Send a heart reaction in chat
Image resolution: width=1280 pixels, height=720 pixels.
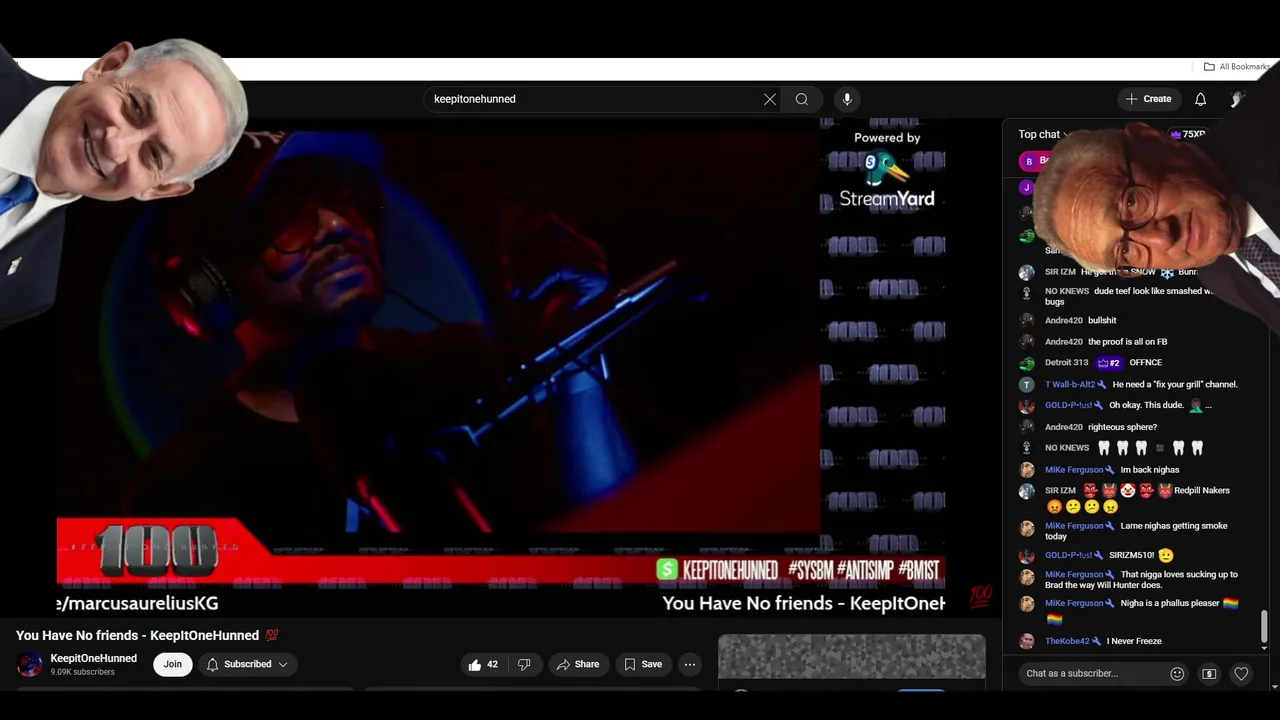pyautogui.click(x=1241, y=674)
